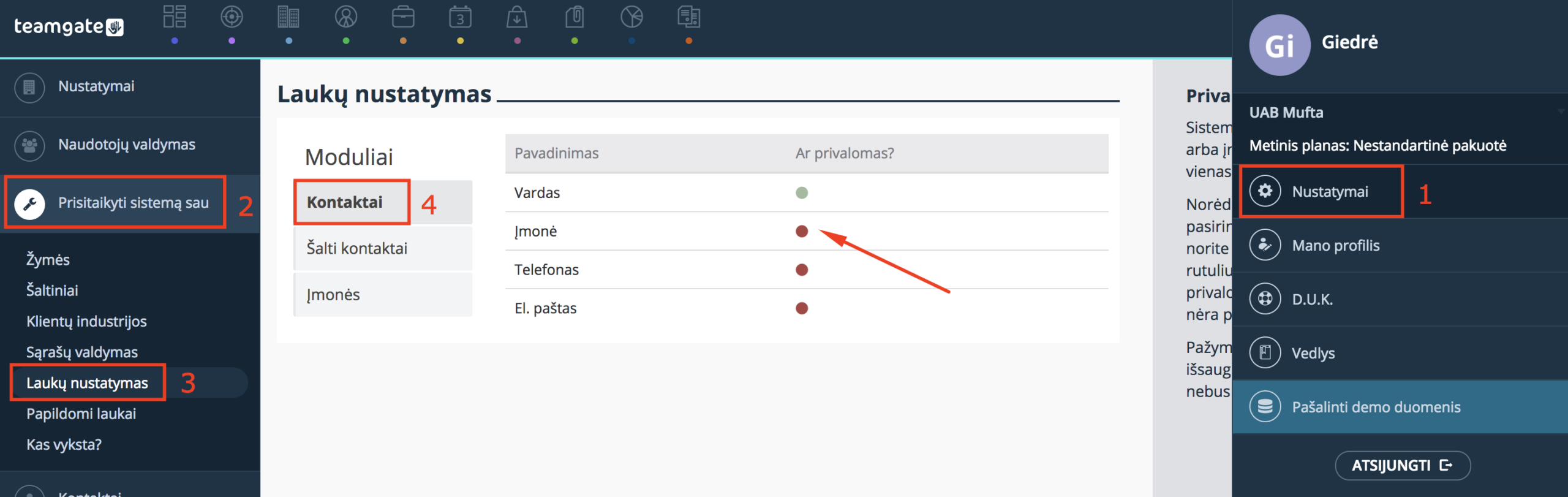Expand the Naudotojų valdymas sidebar section
The image size is (1568, 497).
click(x=130, y=145)
